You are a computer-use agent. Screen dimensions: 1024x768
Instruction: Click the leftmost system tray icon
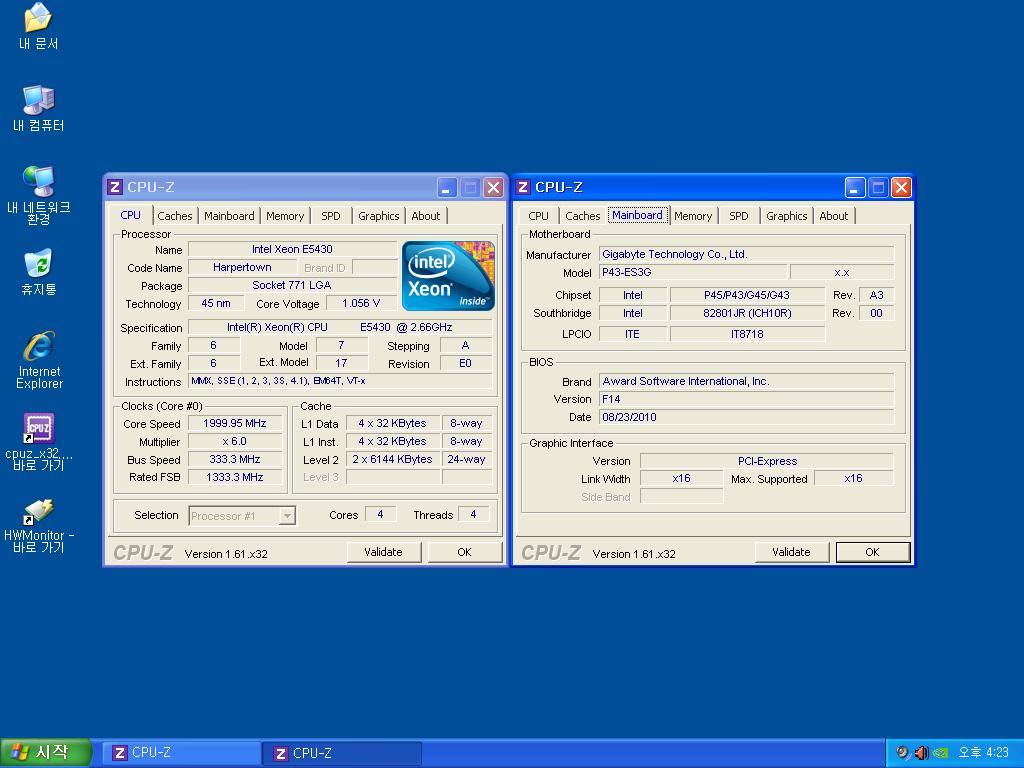(903, 753)
